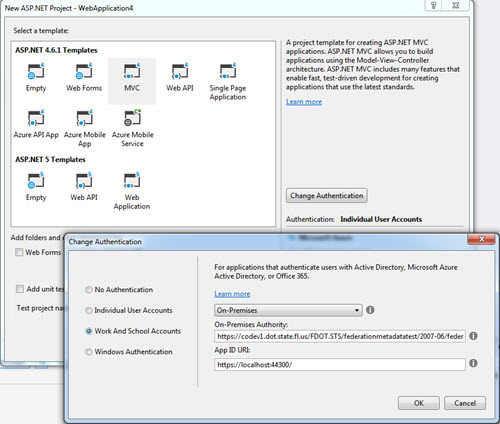Choose the Azure API App template
This screenshot has height=424, width=500.
pyautogui.click(x=36, y=118)
